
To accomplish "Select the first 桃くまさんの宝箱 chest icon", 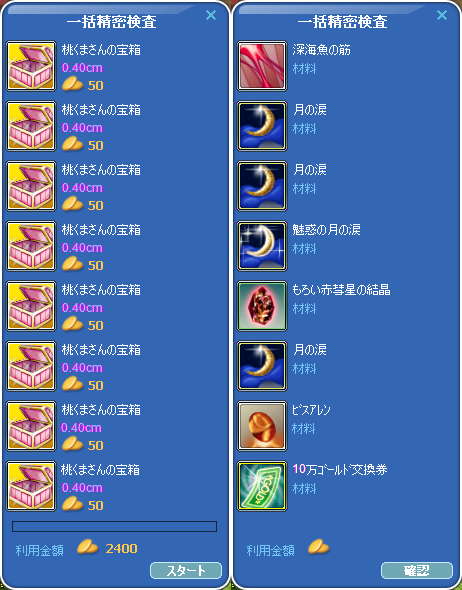I will pyautogui.click(x=31, y=66).
